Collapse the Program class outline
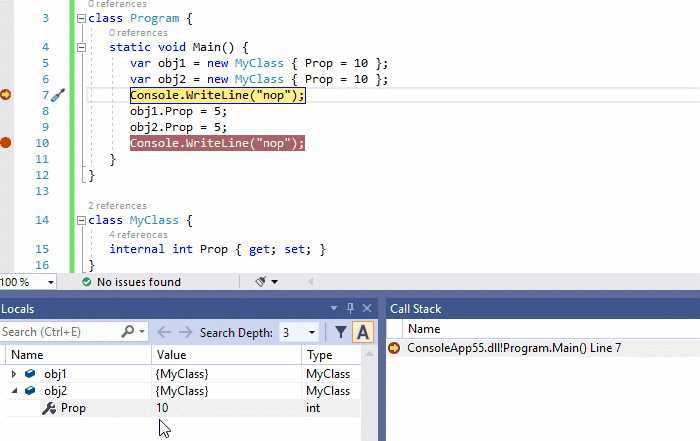 (81, 18)
